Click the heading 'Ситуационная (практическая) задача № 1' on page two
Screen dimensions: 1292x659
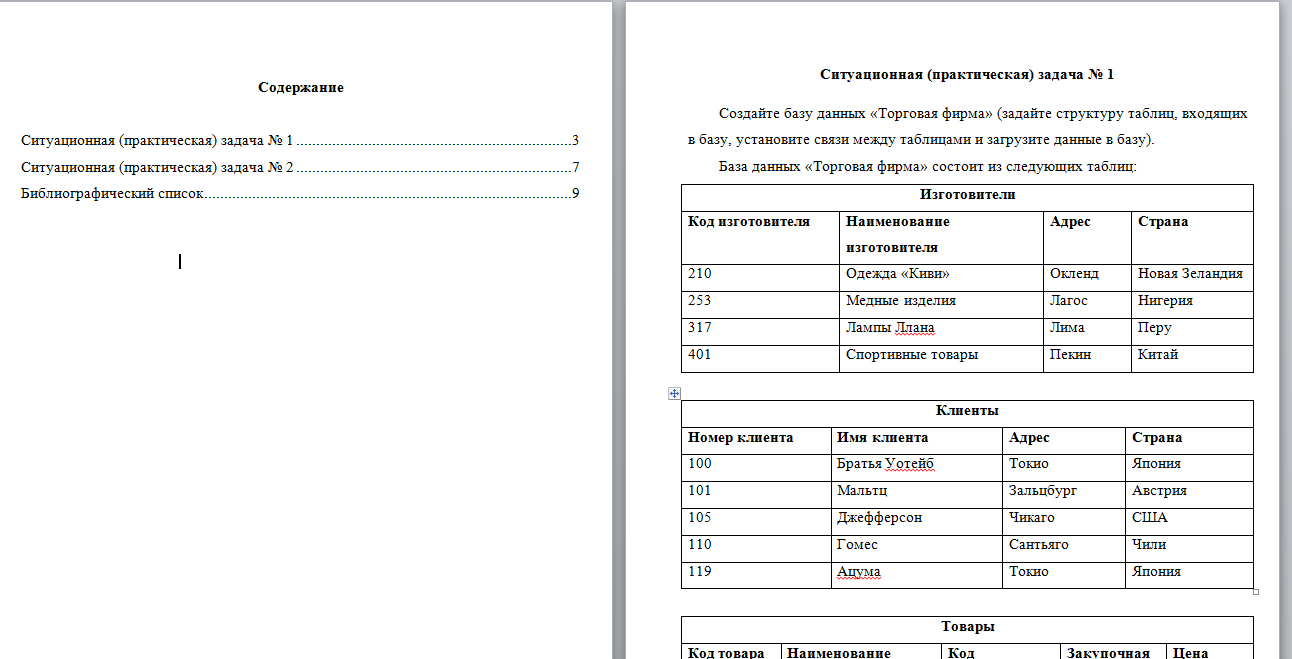[x=967, y=75]
